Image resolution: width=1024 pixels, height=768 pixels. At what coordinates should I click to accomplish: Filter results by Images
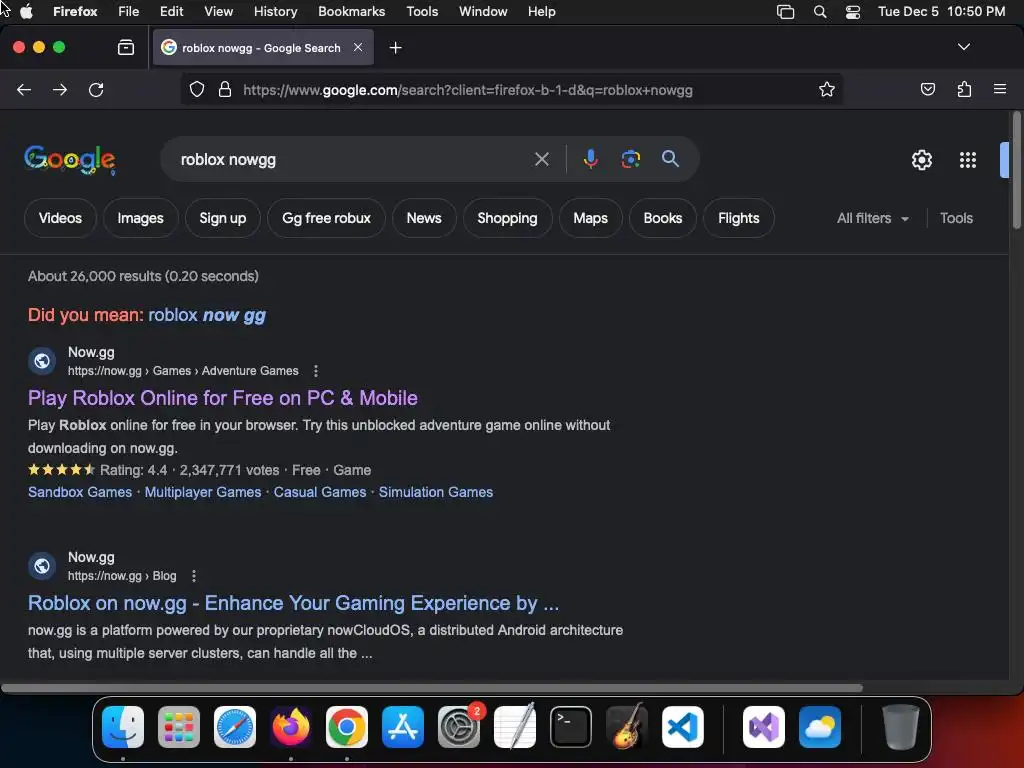tap(140, 218)
